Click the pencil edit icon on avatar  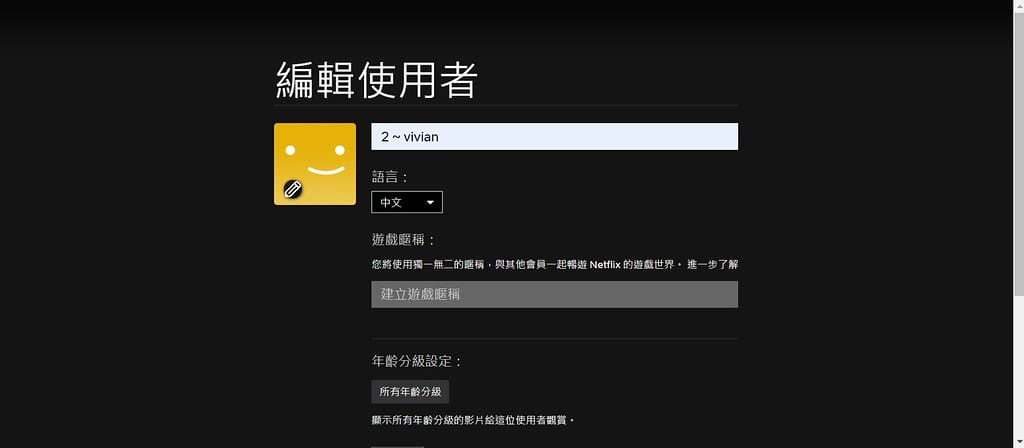pos(293,188)
